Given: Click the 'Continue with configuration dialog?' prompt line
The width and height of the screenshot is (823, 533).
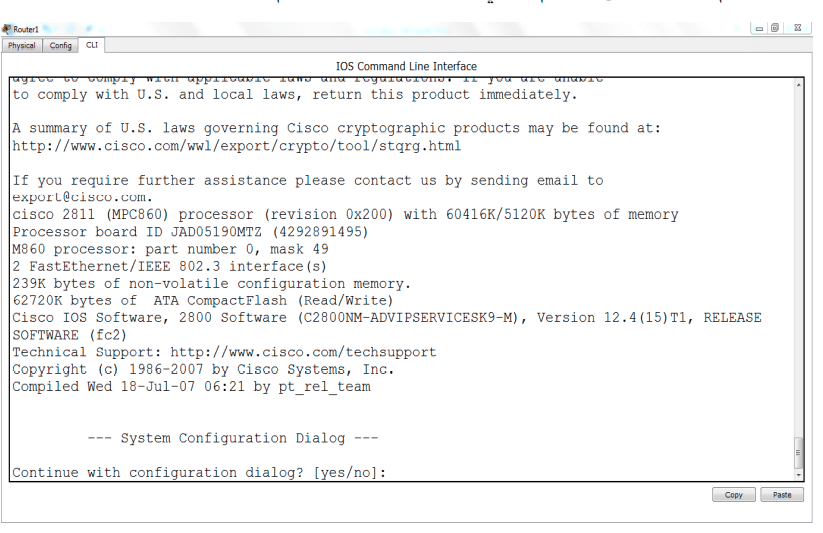Looking at the screenshot, I should (x=199, y=473).
